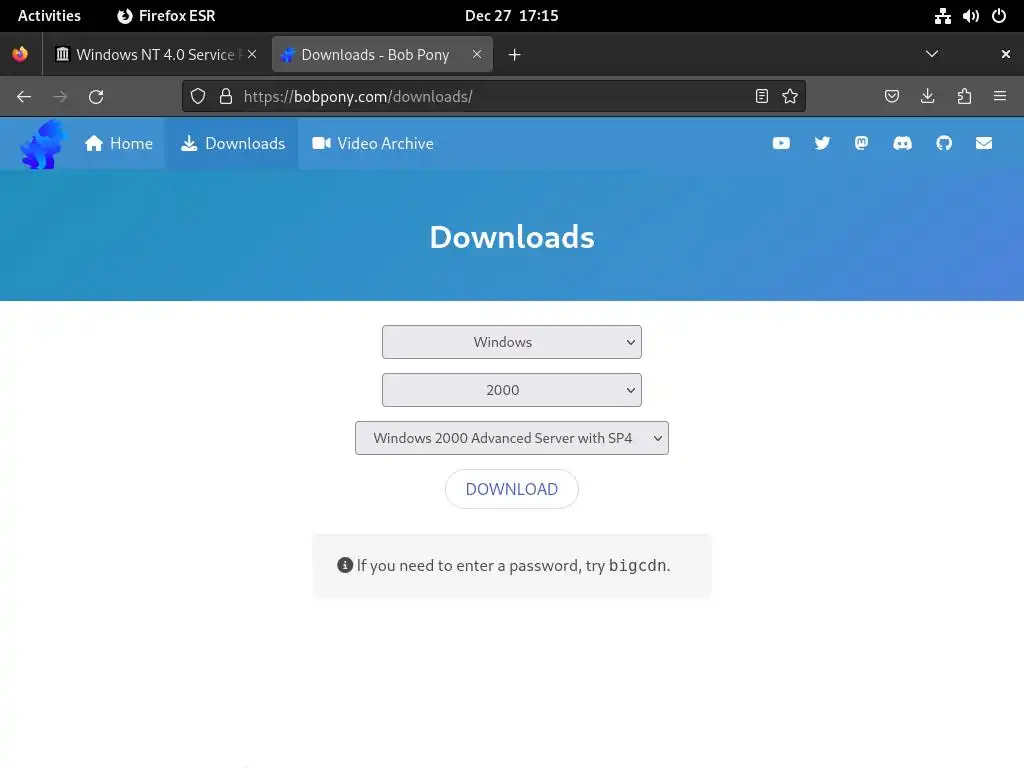Open the Downloads navigation item

(233, 144)
